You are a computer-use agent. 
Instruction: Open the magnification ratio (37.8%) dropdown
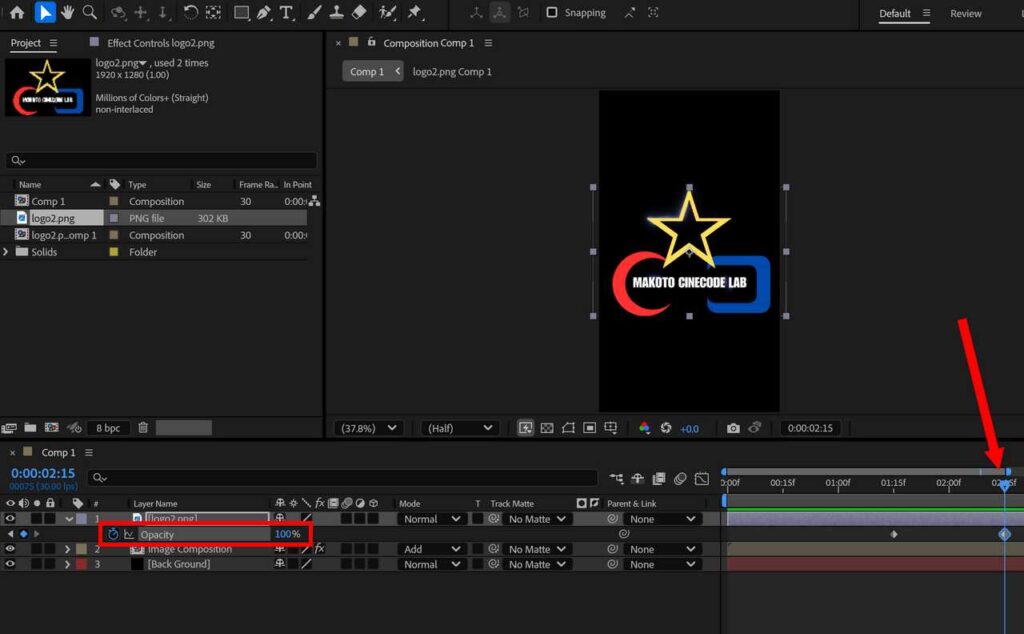coord(368,428)
